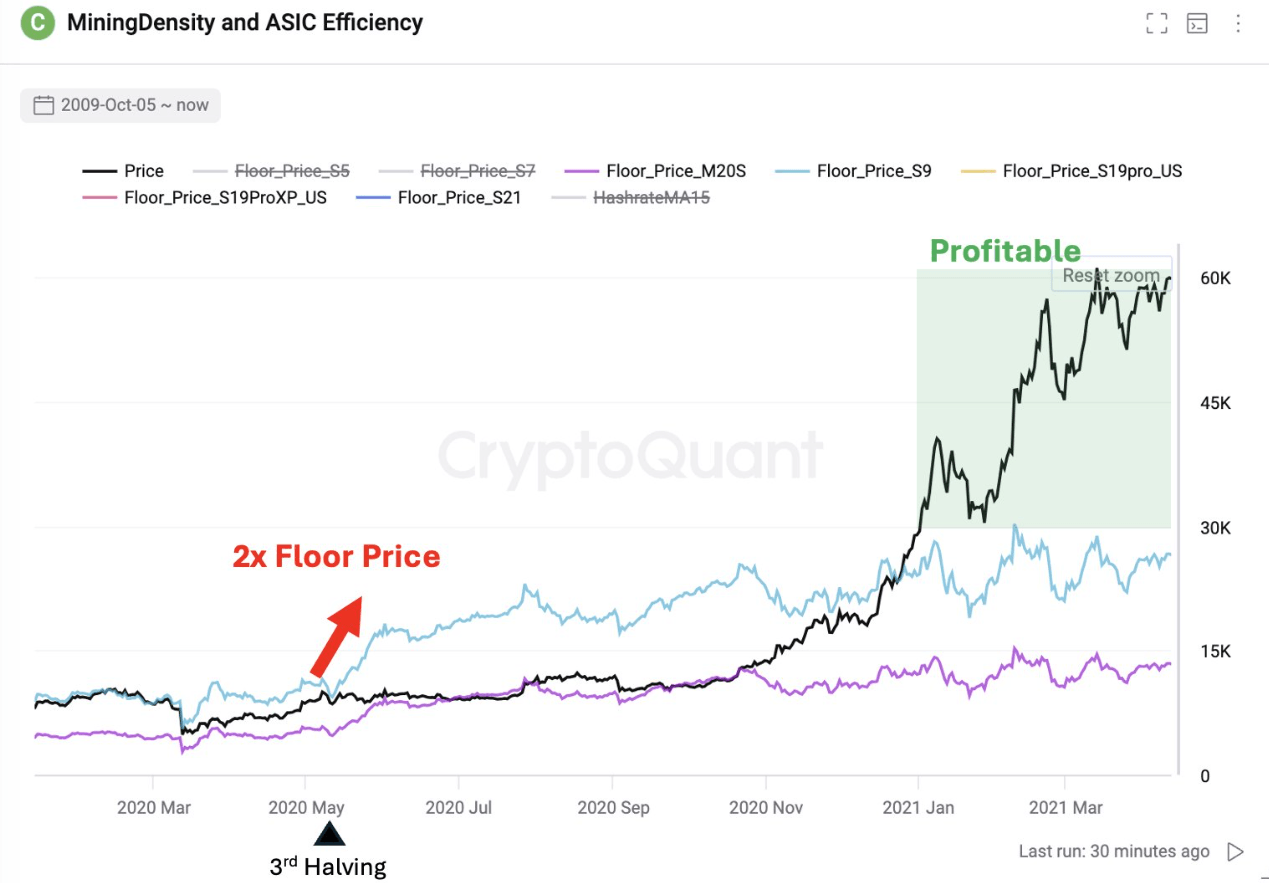Viewport: 1269px width, 883px height.
Task: Click the Reset zoom button
Action: point(1110,275)
